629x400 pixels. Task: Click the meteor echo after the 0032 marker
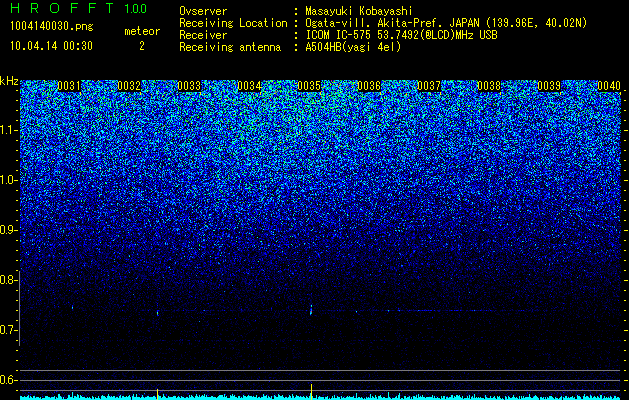(x=158, y=313)
